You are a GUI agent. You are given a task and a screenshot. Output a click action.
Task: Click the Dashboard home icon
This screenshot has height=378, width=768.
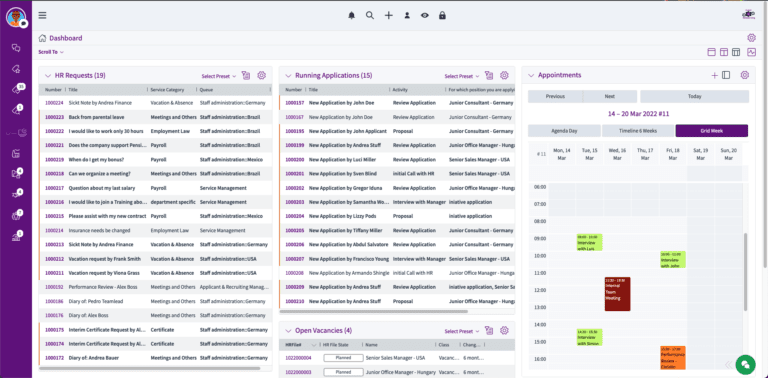[x=43, y=38]
